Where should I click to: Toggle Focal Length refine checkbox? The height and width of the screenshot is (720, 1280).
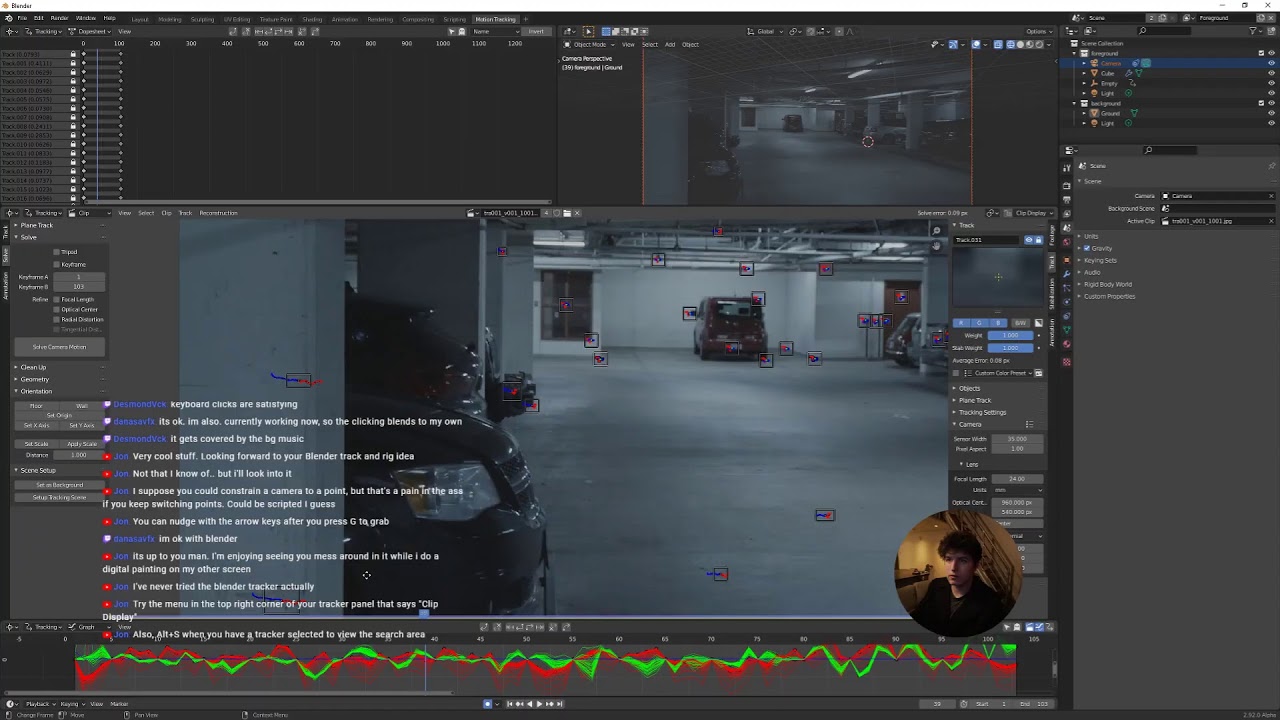click(57, 299)
